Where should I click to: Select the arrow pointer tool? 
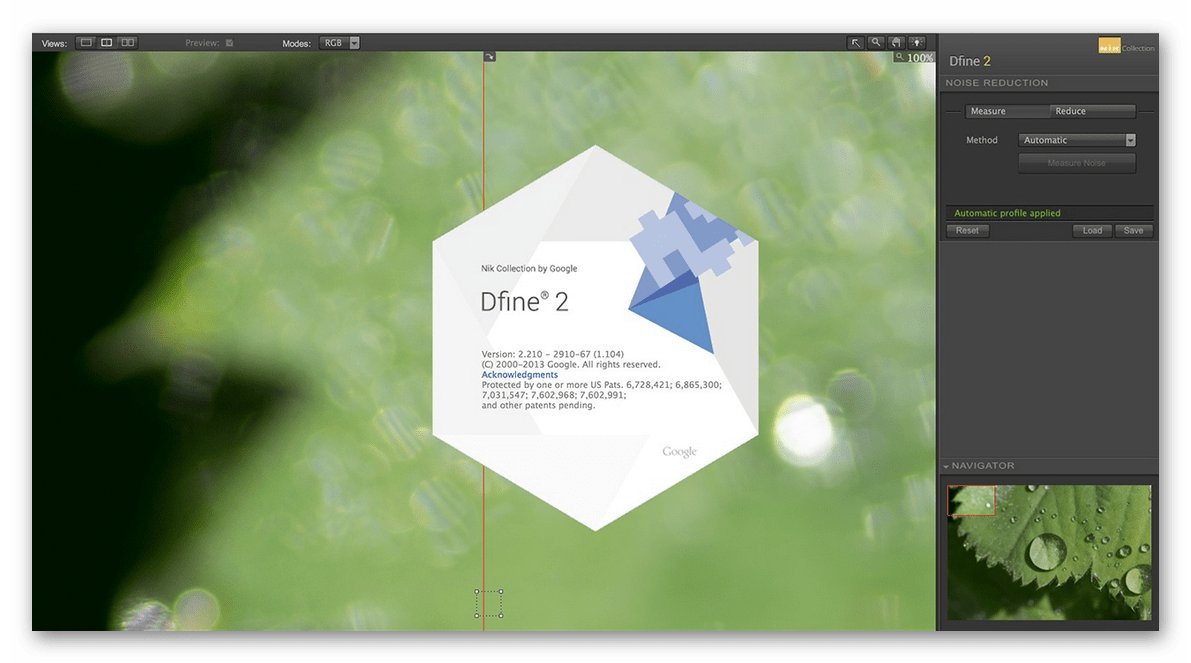pos(856,43)
